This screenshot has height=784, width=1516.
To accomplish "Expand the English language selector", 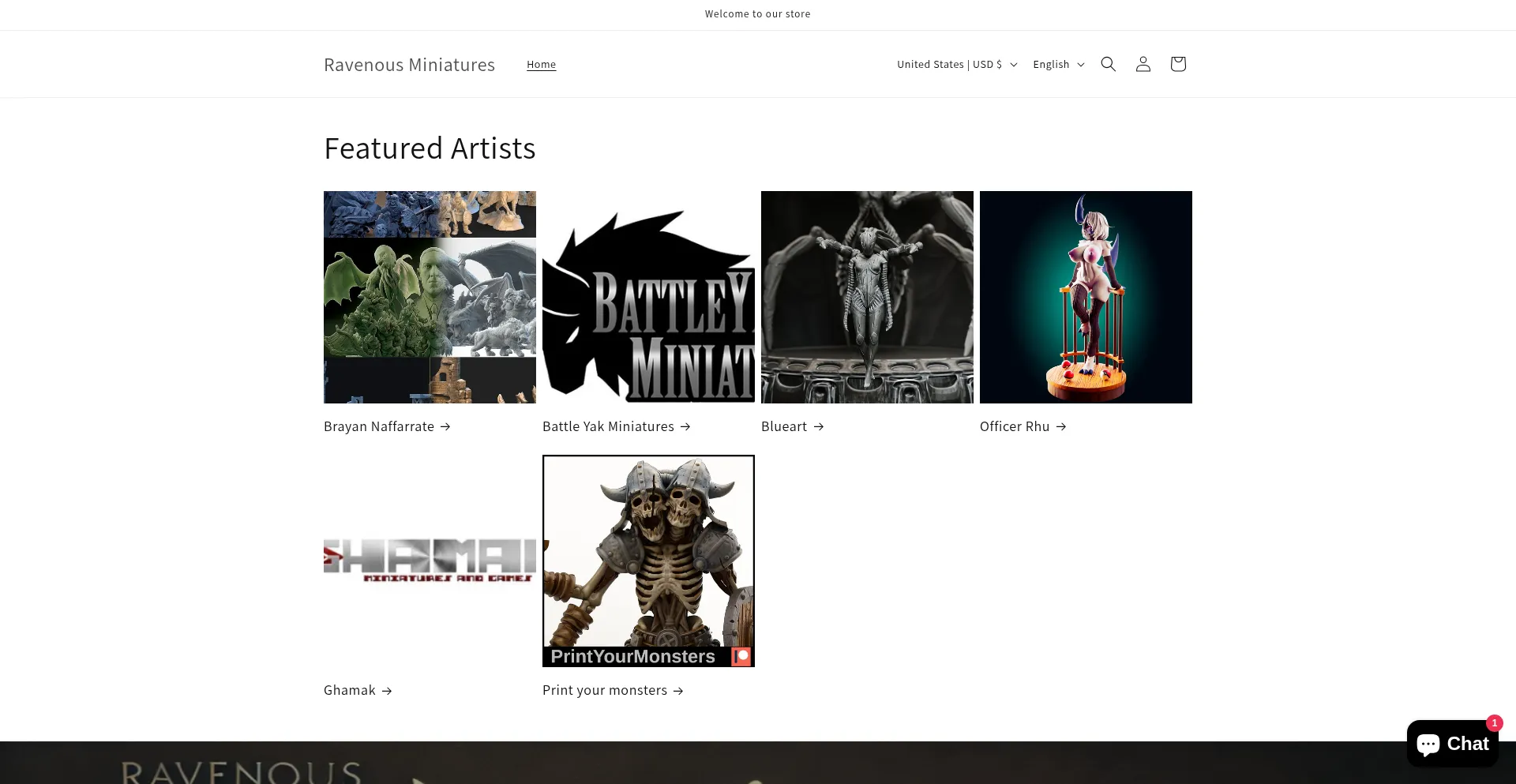I will (x=1059, y=64).
